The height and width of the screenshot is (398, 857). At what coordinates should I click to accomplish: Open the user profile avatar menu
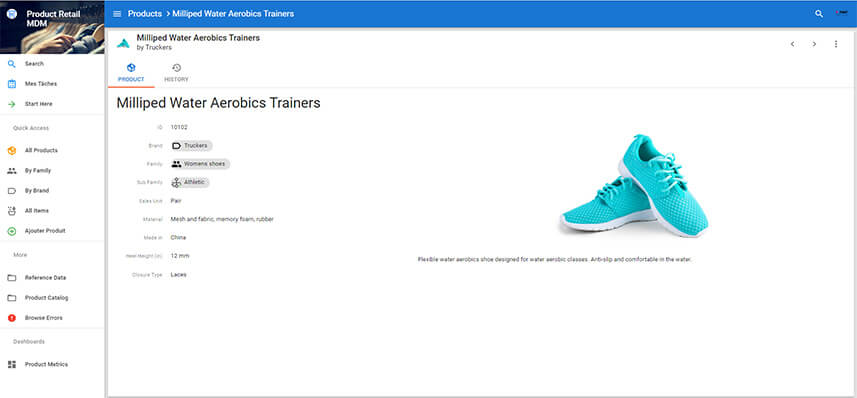[842, 13]
